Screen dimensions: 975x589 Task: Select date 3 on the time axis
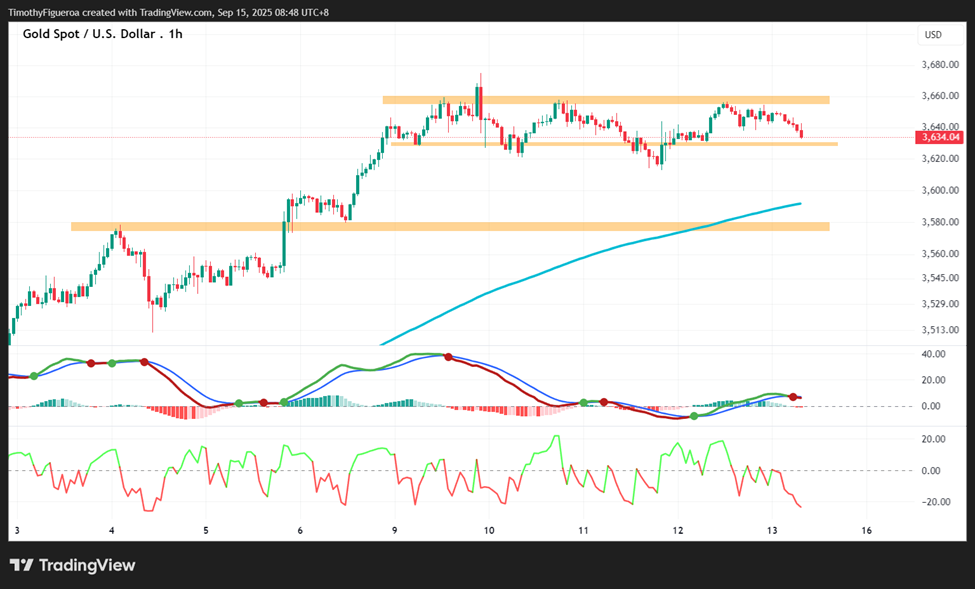pos(17,531)
